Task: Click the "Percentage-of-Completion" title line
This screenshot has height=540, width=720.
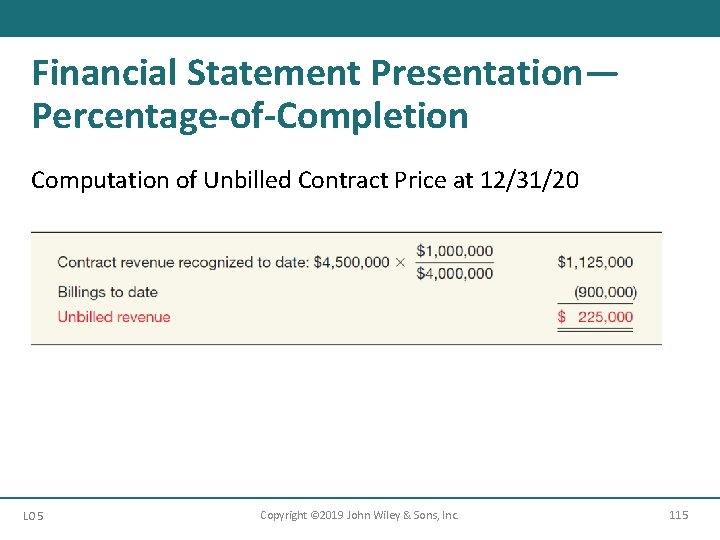Action: pos(250,116)
